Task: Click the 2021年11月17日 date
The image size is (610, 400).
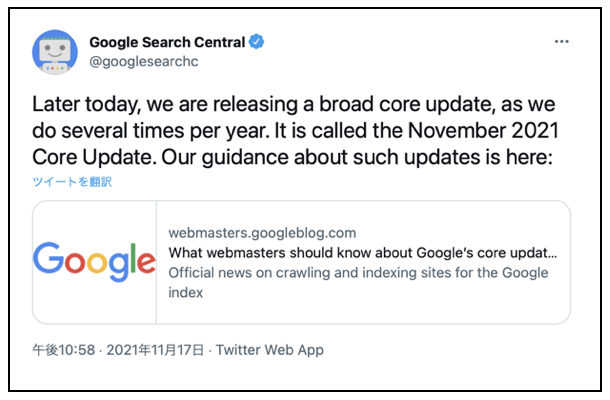Action: [x=156, y=350]
